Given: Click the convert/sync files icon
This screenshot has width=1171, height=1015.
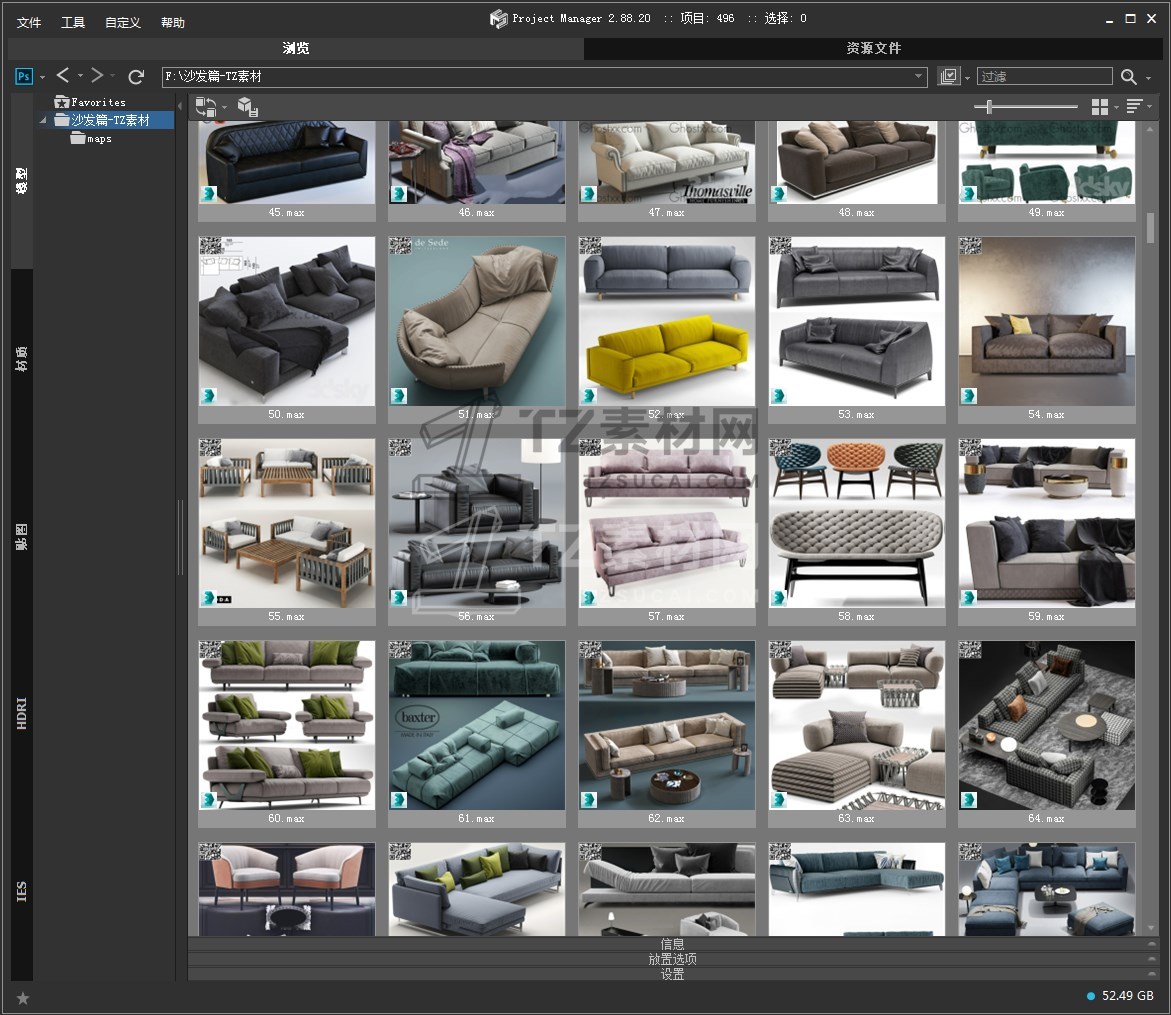Looking at the screenshot, I should (x=205, y=107).
